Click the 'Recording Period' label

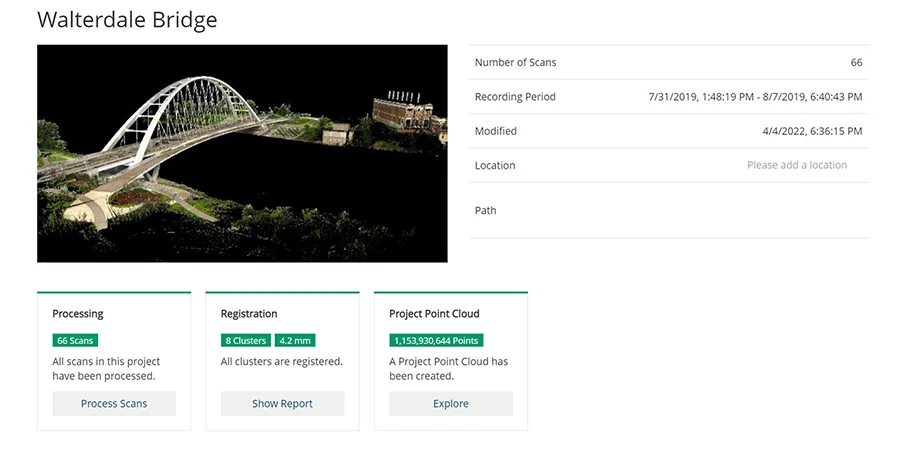515,97
